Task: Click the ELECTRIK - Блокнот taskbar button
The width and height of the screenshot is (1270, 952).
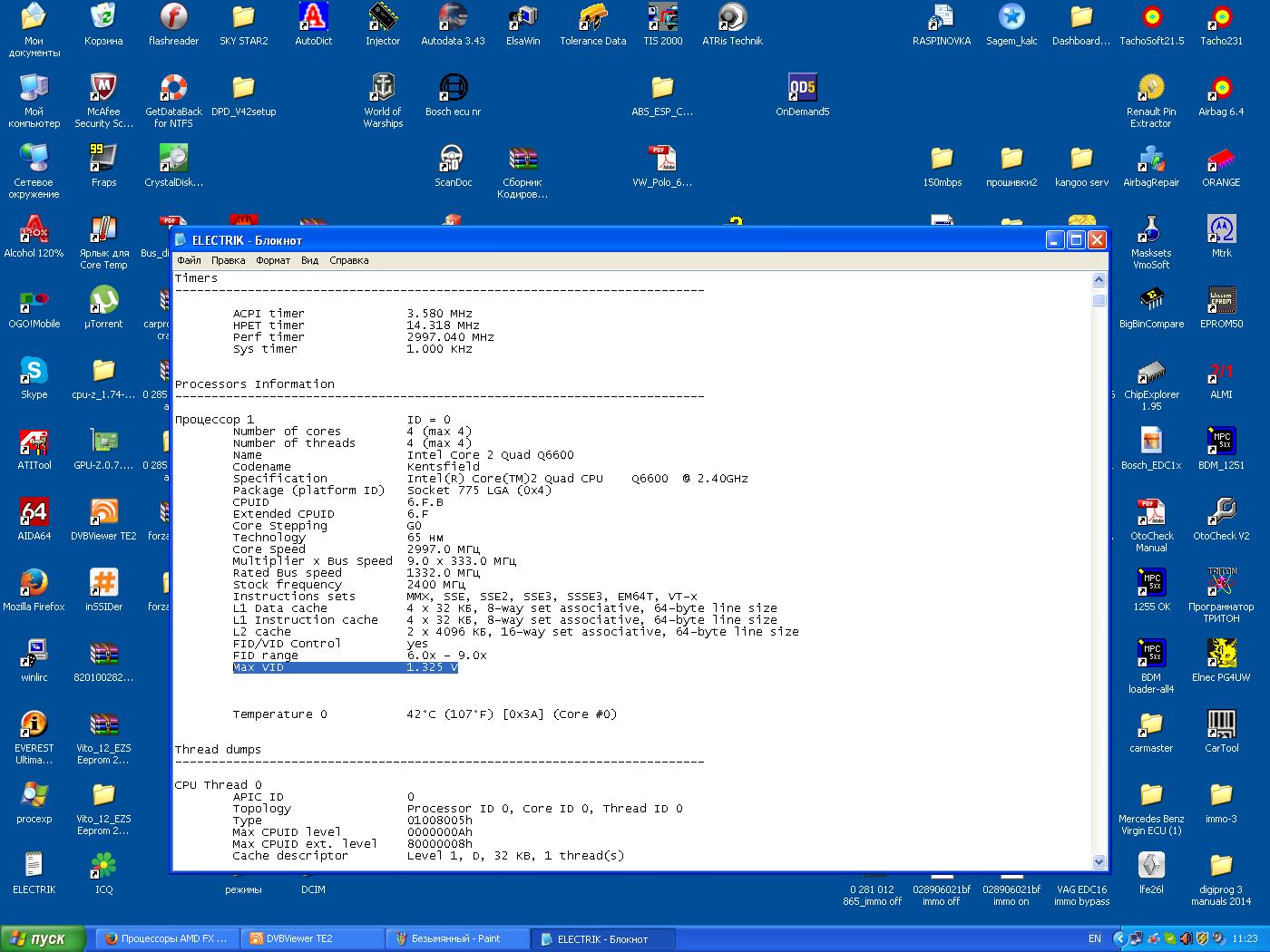Action: tap(601, 938)
